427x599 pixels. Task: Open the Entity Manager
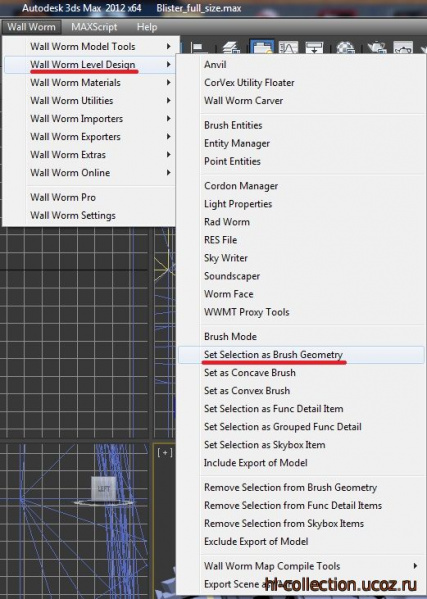coord(237,143)
